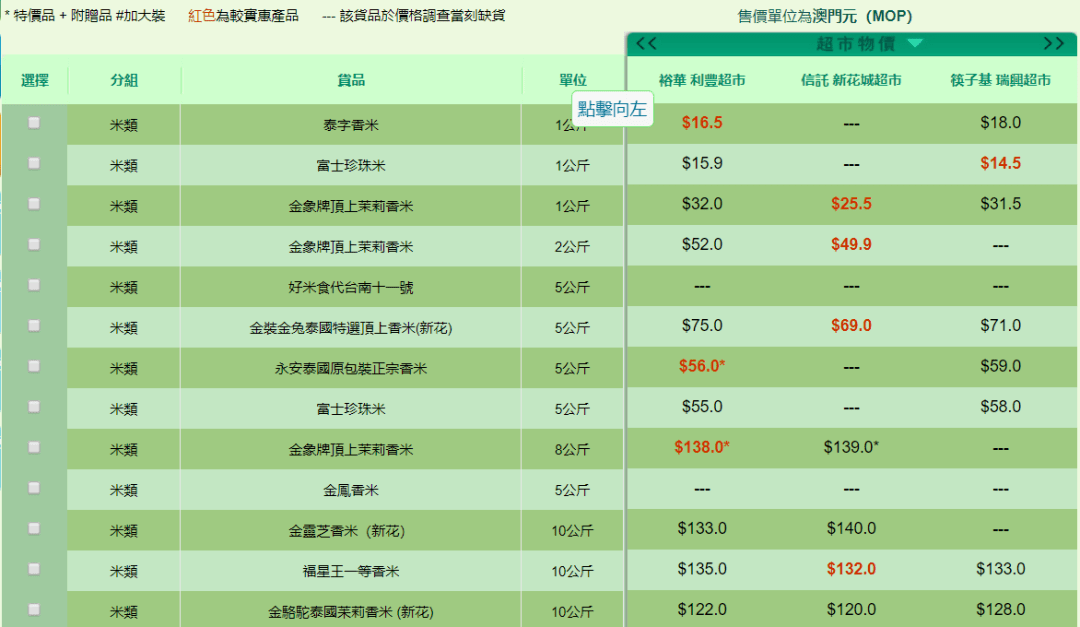Screen dimensions: 1080x627
Task: Check the 金象牌頂上茉莉香米 2公斤 row
Action: coord(32,245)
